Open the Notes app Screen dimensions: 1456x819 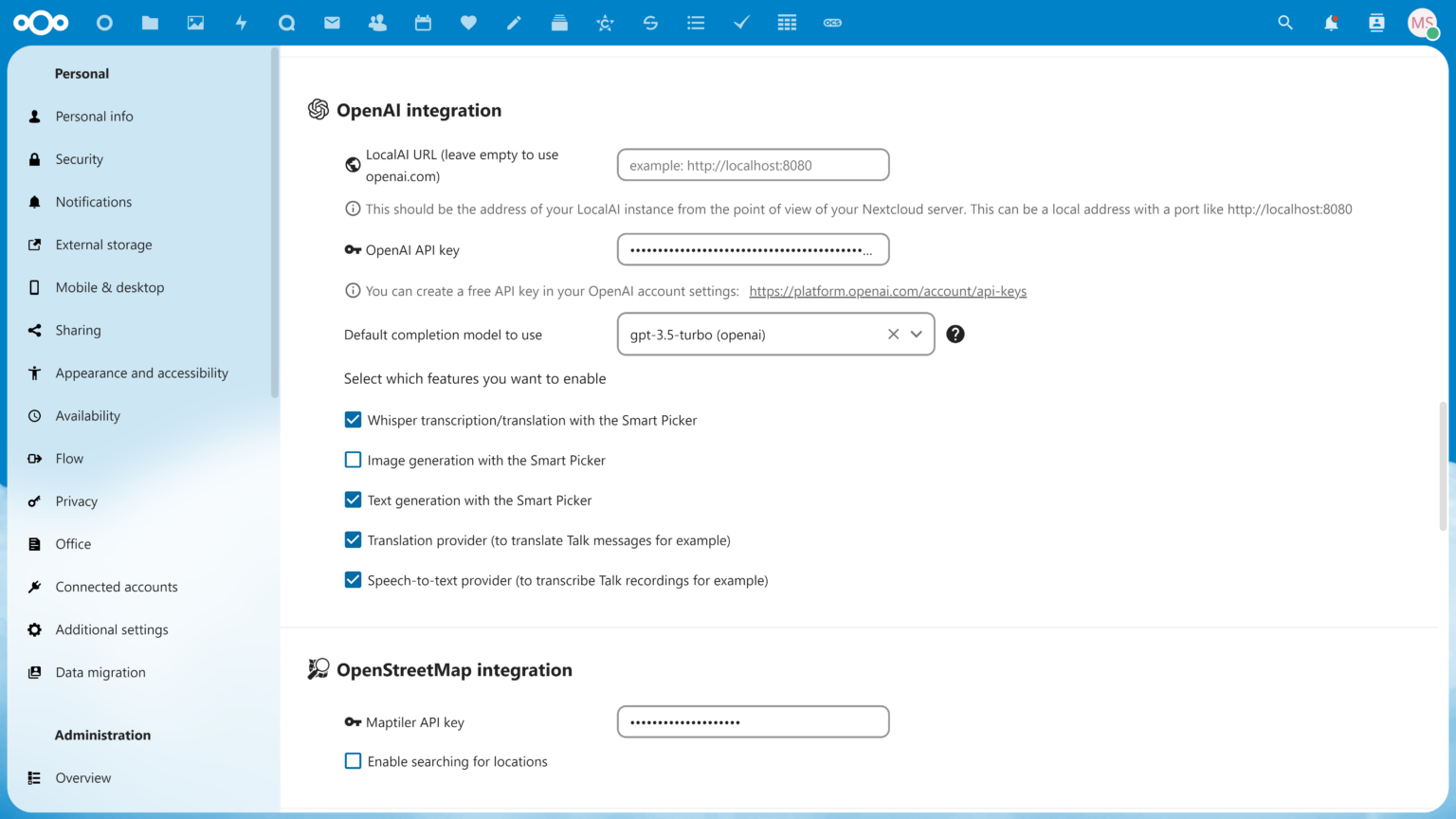pyautogui.click(x=514, y=22)
